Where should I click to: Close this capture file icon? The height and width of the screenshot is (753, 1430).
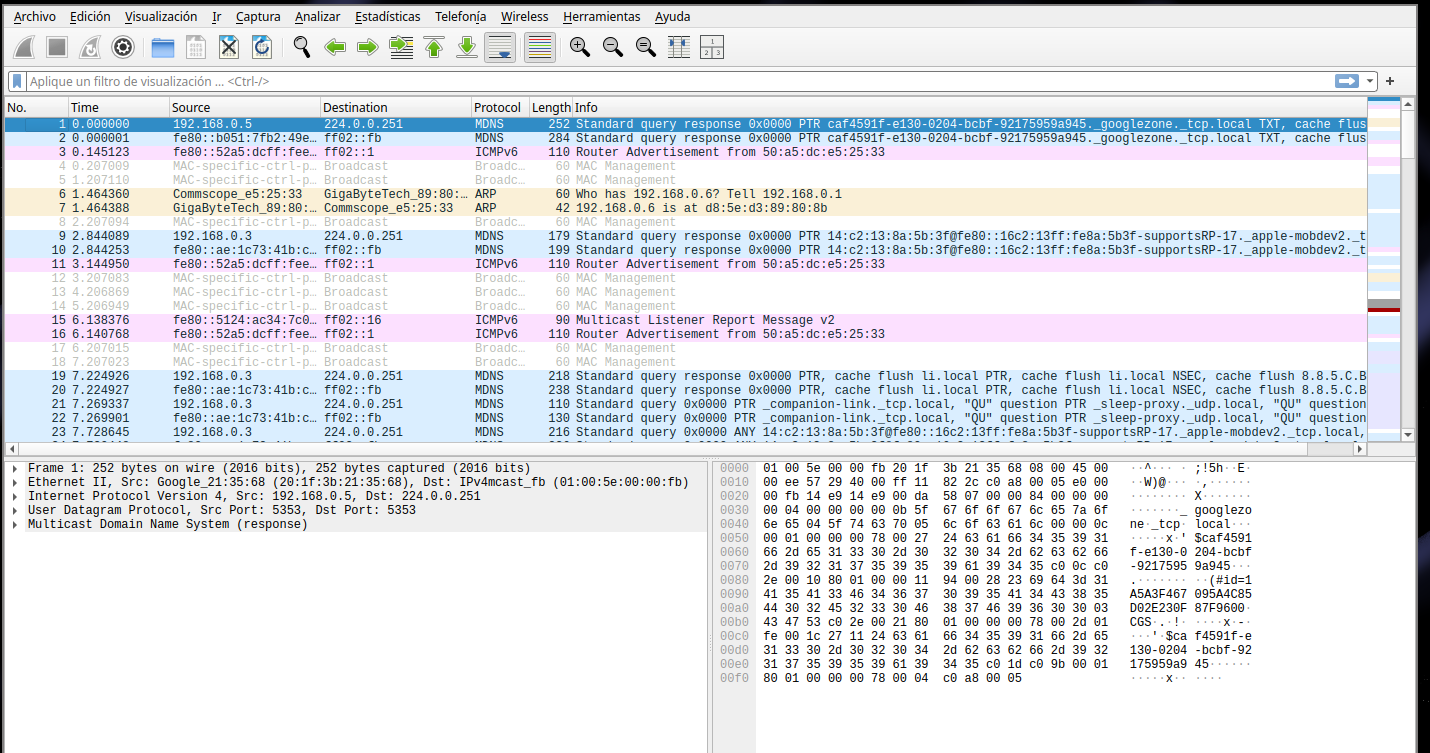point(229,47)
